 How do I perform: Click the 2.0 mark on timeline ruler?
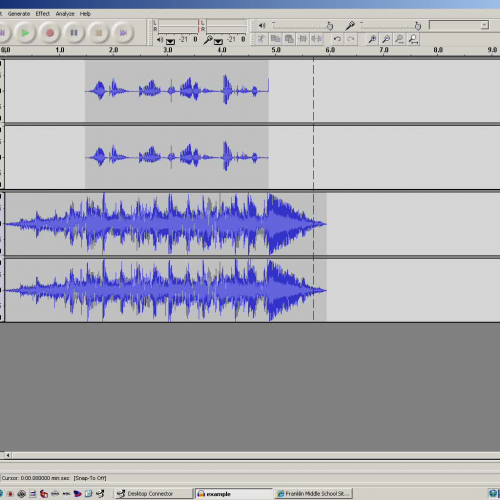click(x=114, y=50)
